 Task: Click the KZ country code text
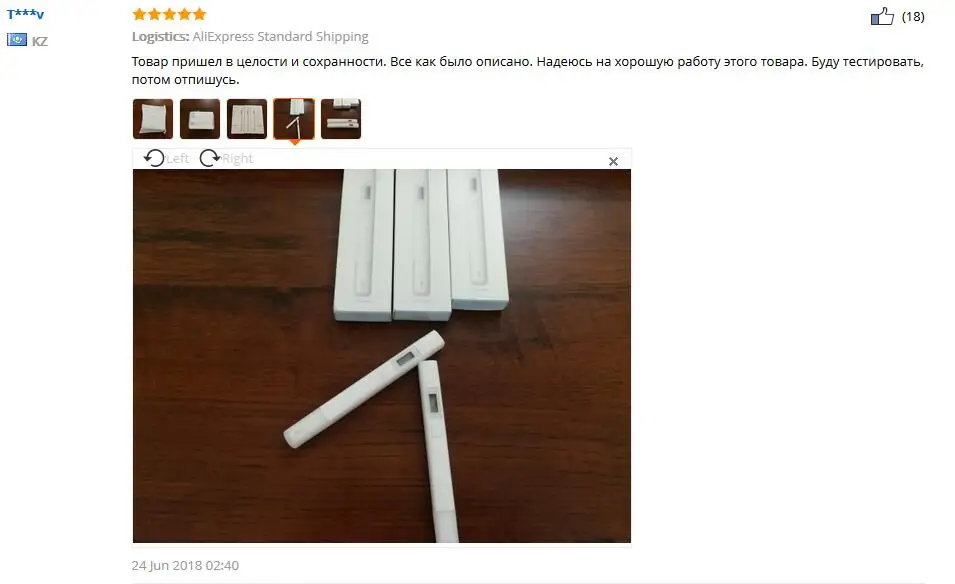click(40, 41)
